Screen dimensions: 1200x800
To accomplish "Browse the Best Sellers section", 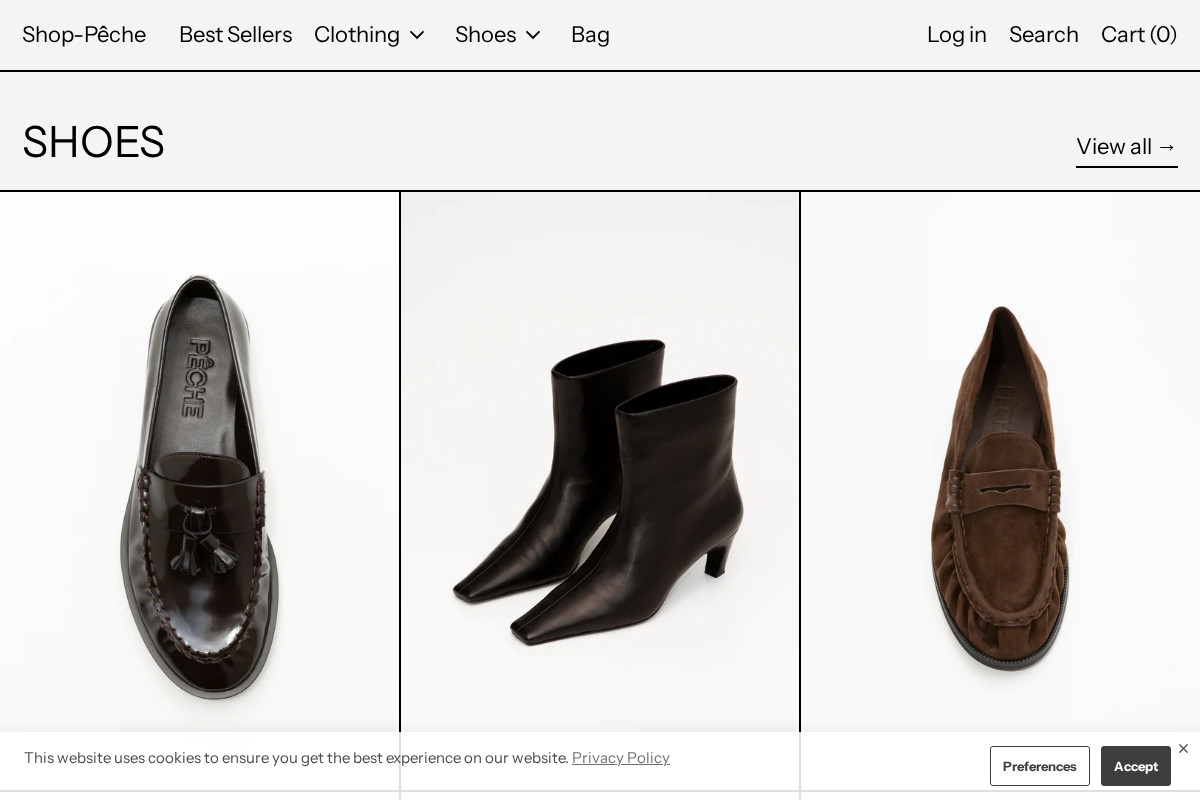I will (x=235, y=34).
